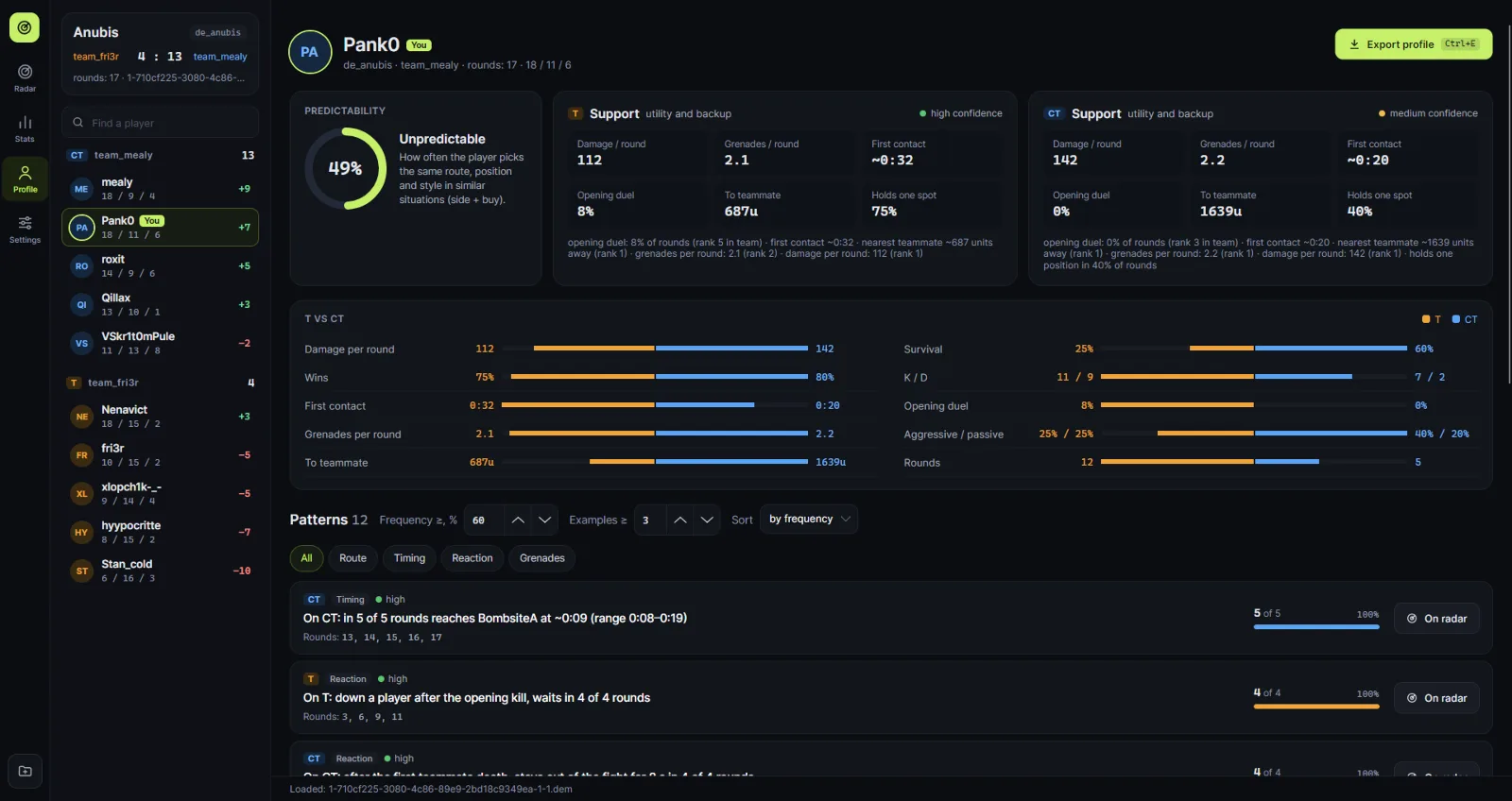
Task: Select player hyypocritte
Action: 161,533
